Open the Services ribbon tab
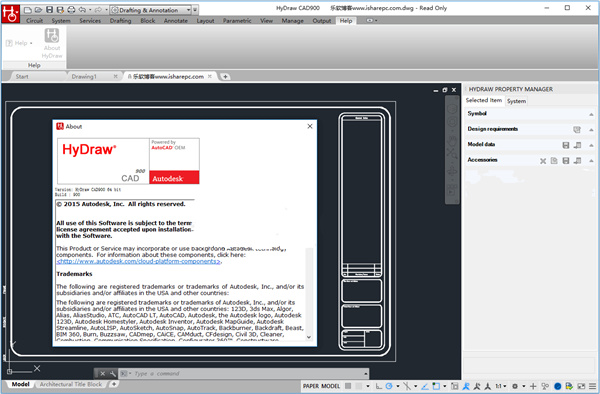The height and width of the screenshot is (394, 600). pyautogui.click(x=90, y=21)
